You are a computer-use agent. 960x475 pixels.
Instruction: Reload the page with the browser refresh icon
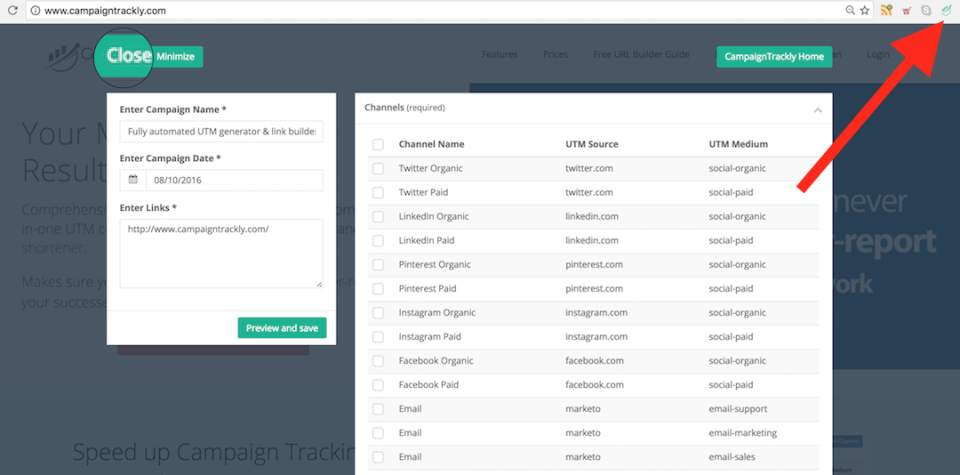[x=12, y=10]
